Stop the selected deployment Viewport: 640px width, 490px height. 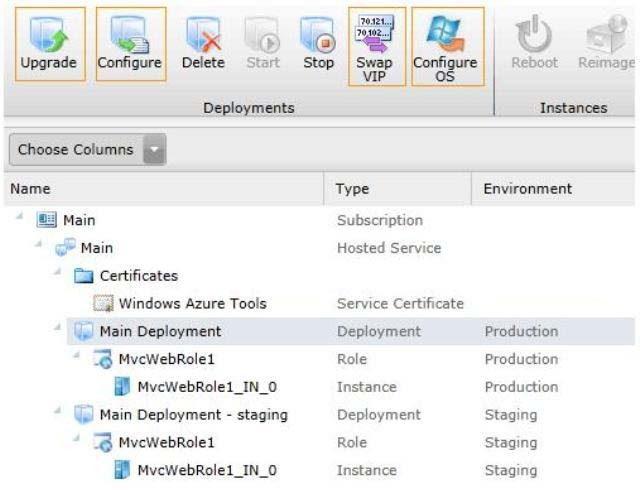[x=318, y=44]
